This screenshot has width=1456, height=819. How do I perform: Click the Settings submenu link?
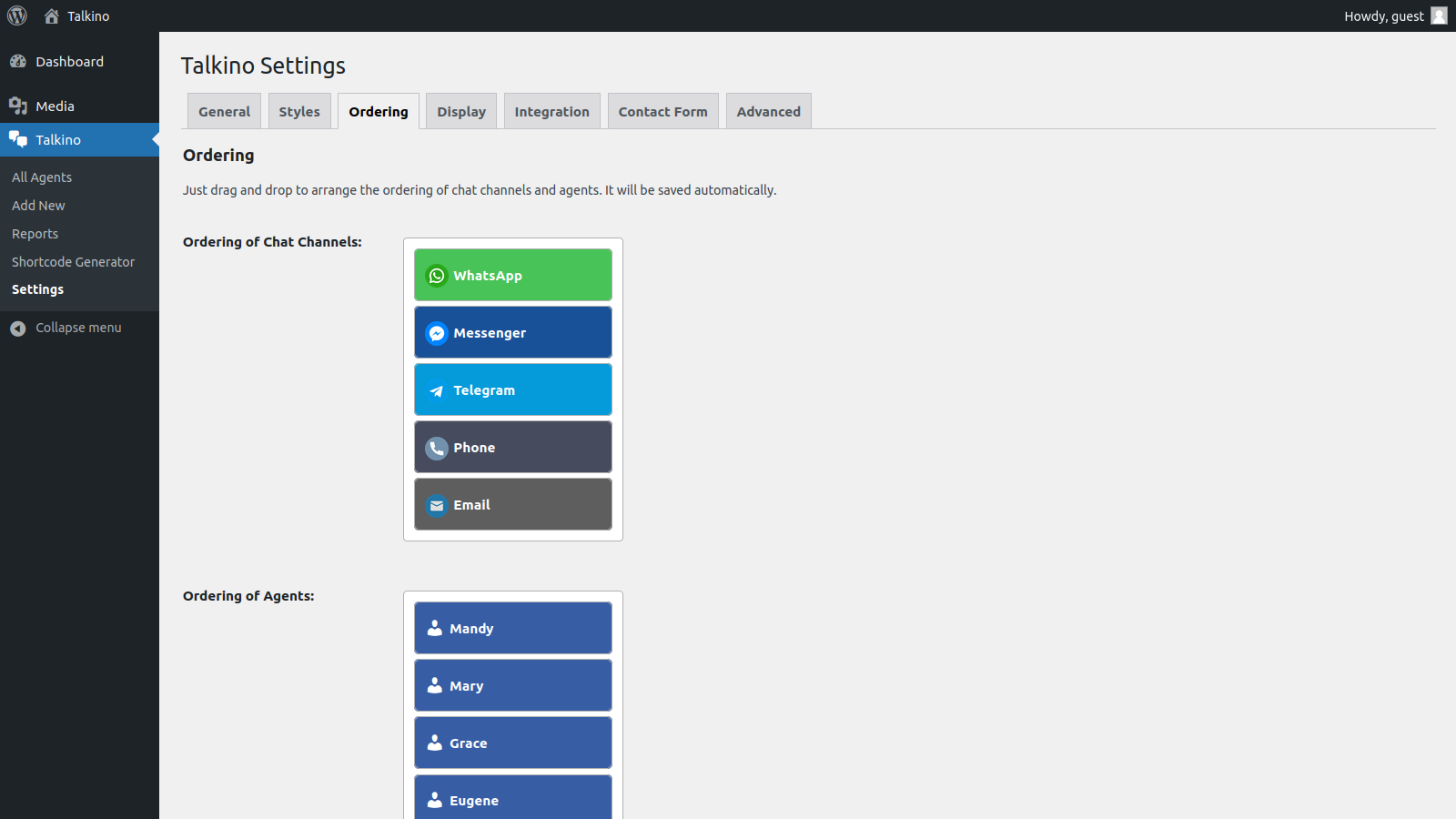pos(37,289)
